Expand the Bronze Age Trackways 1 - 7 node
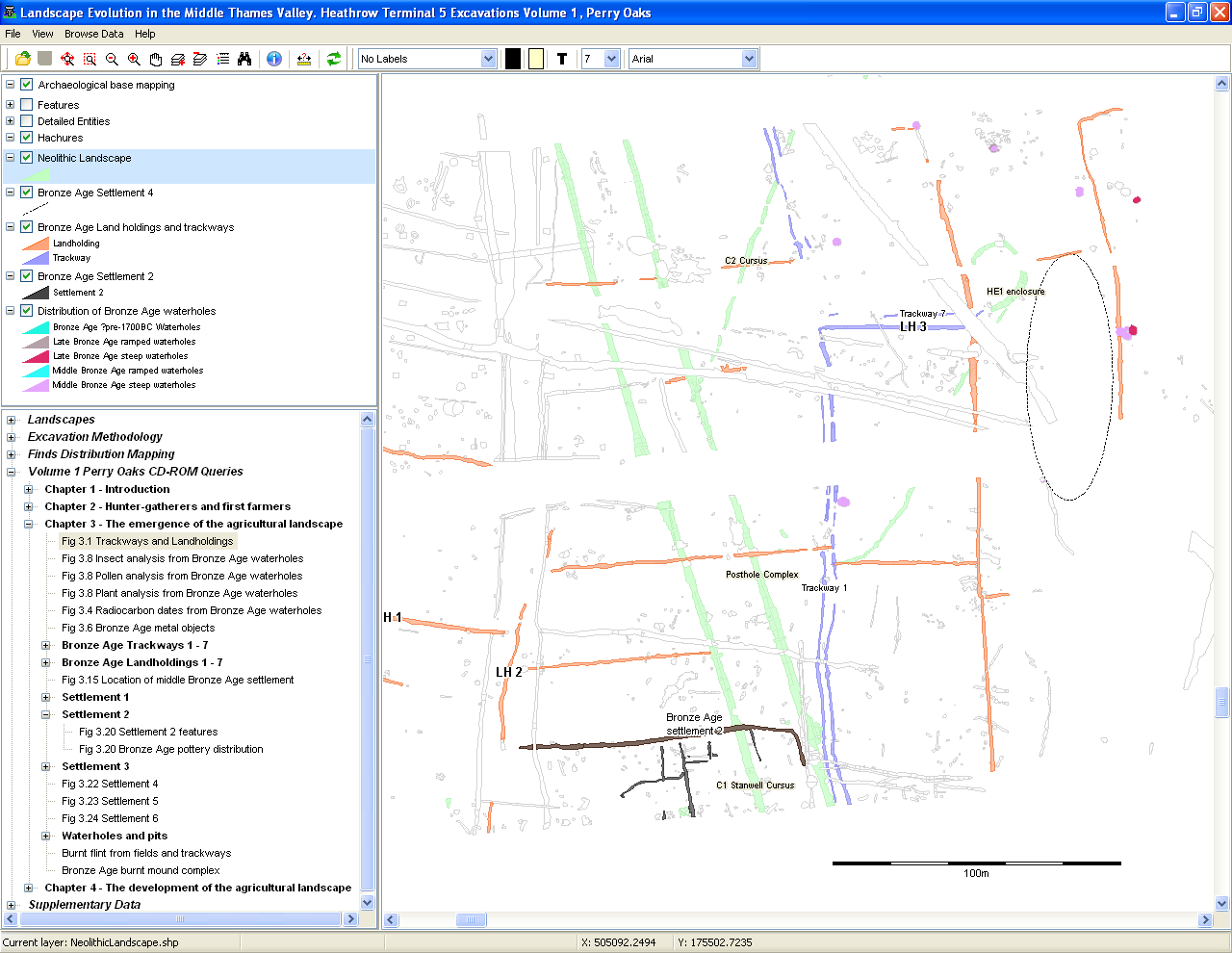The image size is (1232, 953). coord(45,646)
